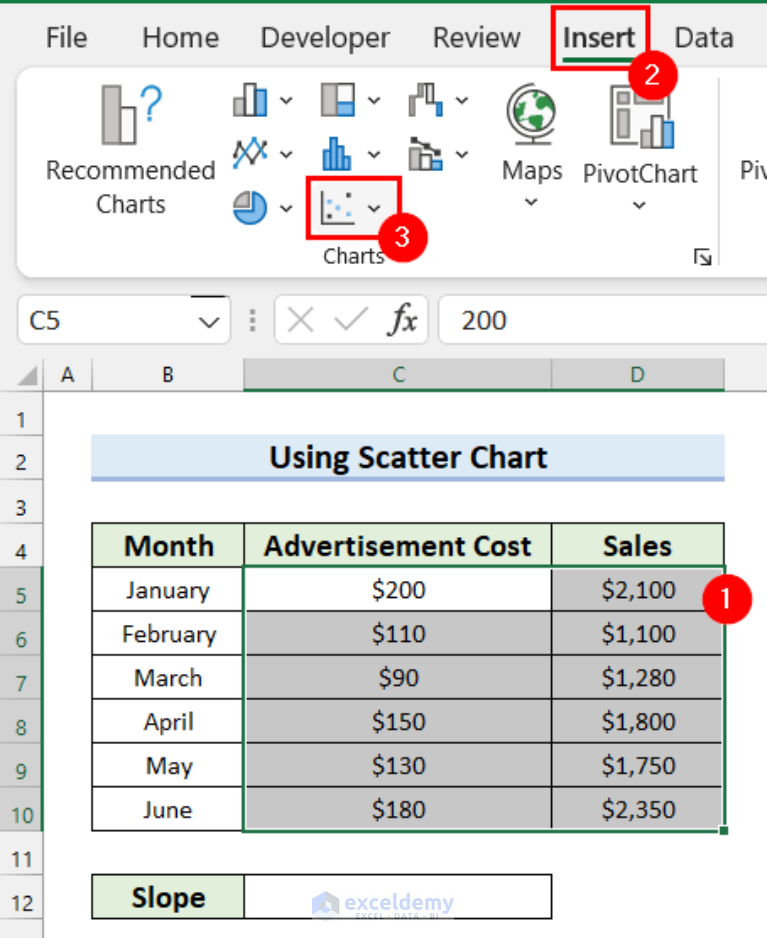
Task: Cancel the formula bar entry
Action: (x=300, y=320)
